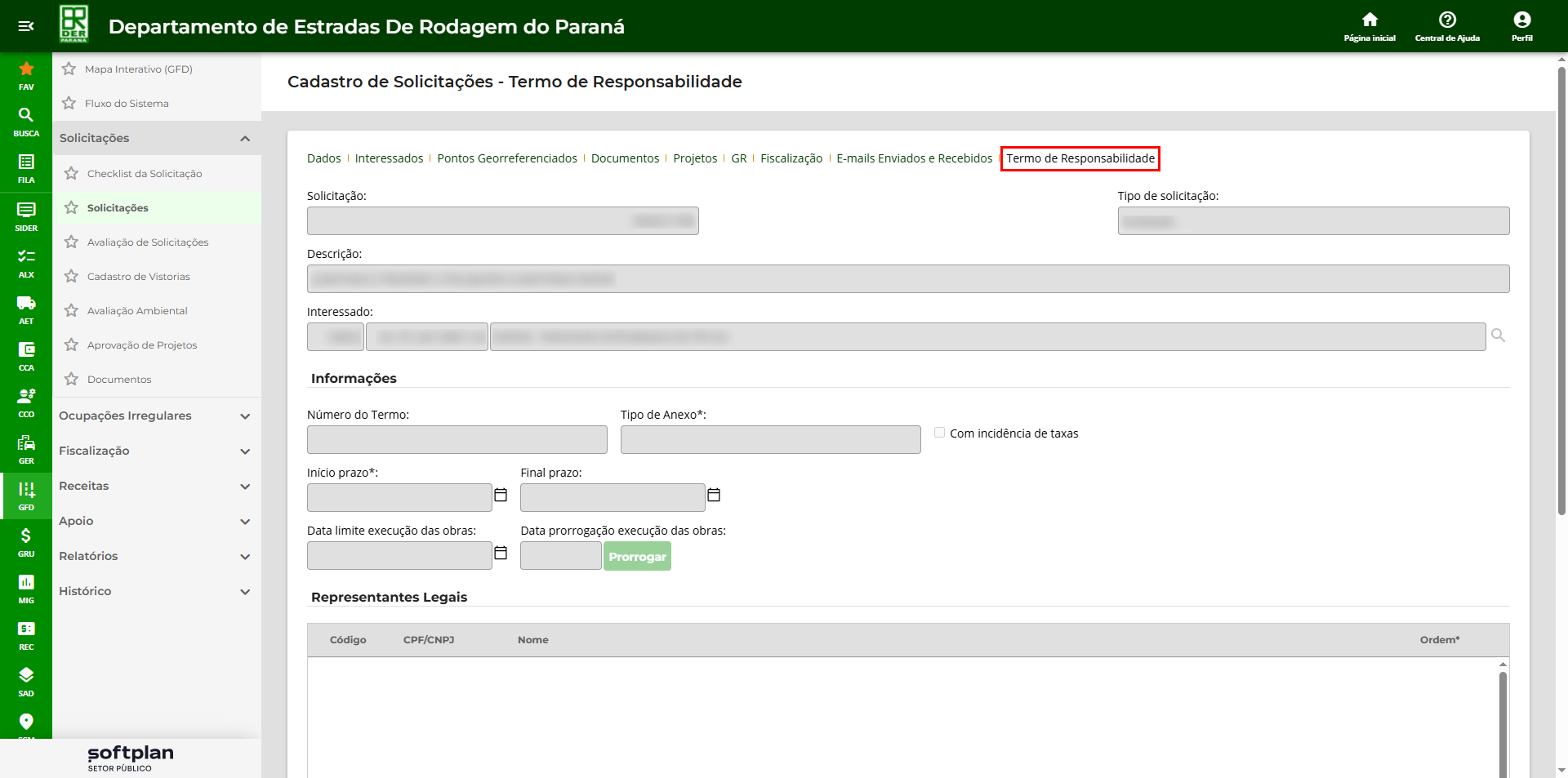Click the Prorrogar button

coord(637,557)
